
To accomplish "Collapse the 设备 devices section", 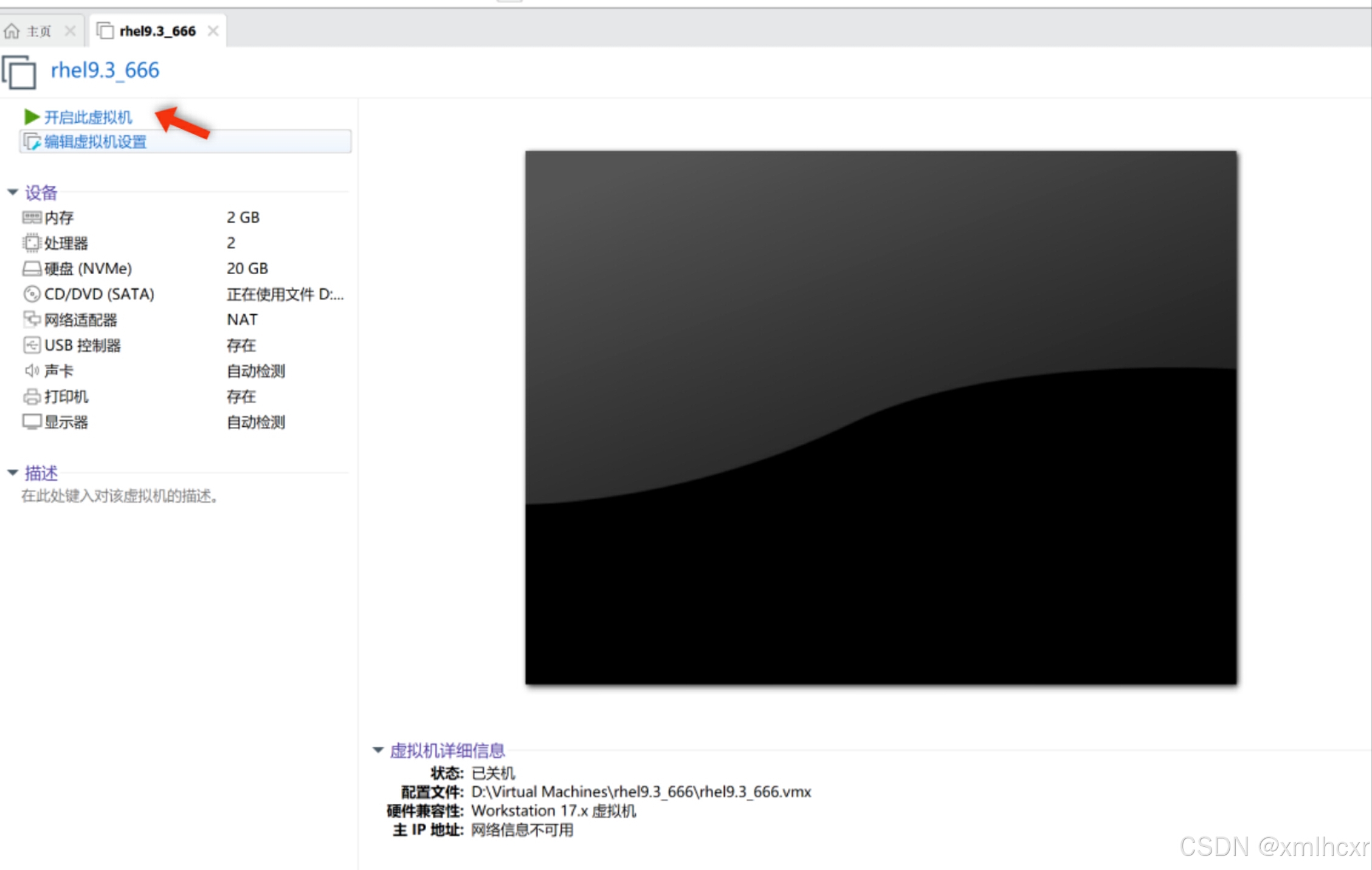I will click(13, 192).
